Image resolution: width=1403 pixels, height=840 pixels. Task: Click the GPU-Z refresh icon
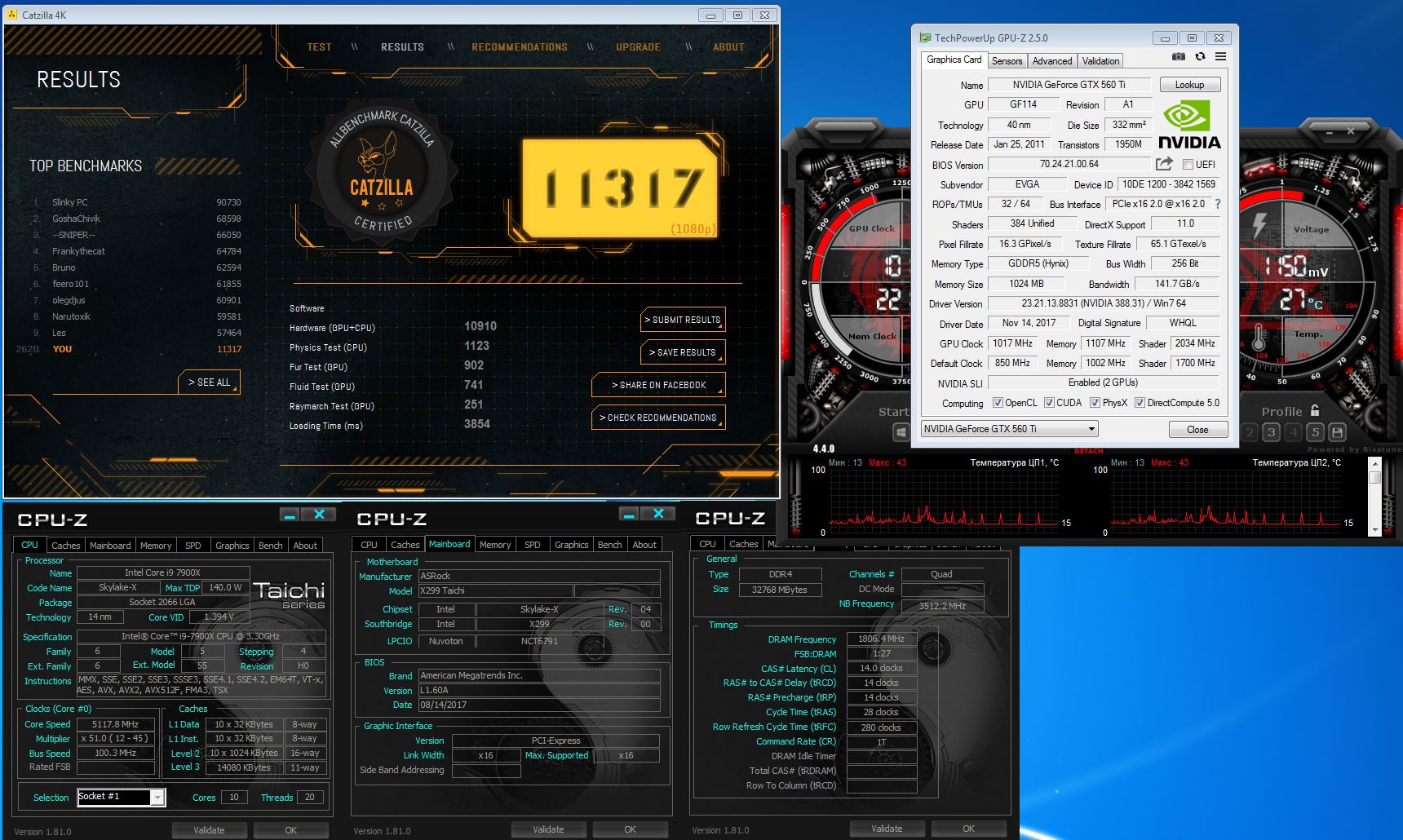[1200, 57]
